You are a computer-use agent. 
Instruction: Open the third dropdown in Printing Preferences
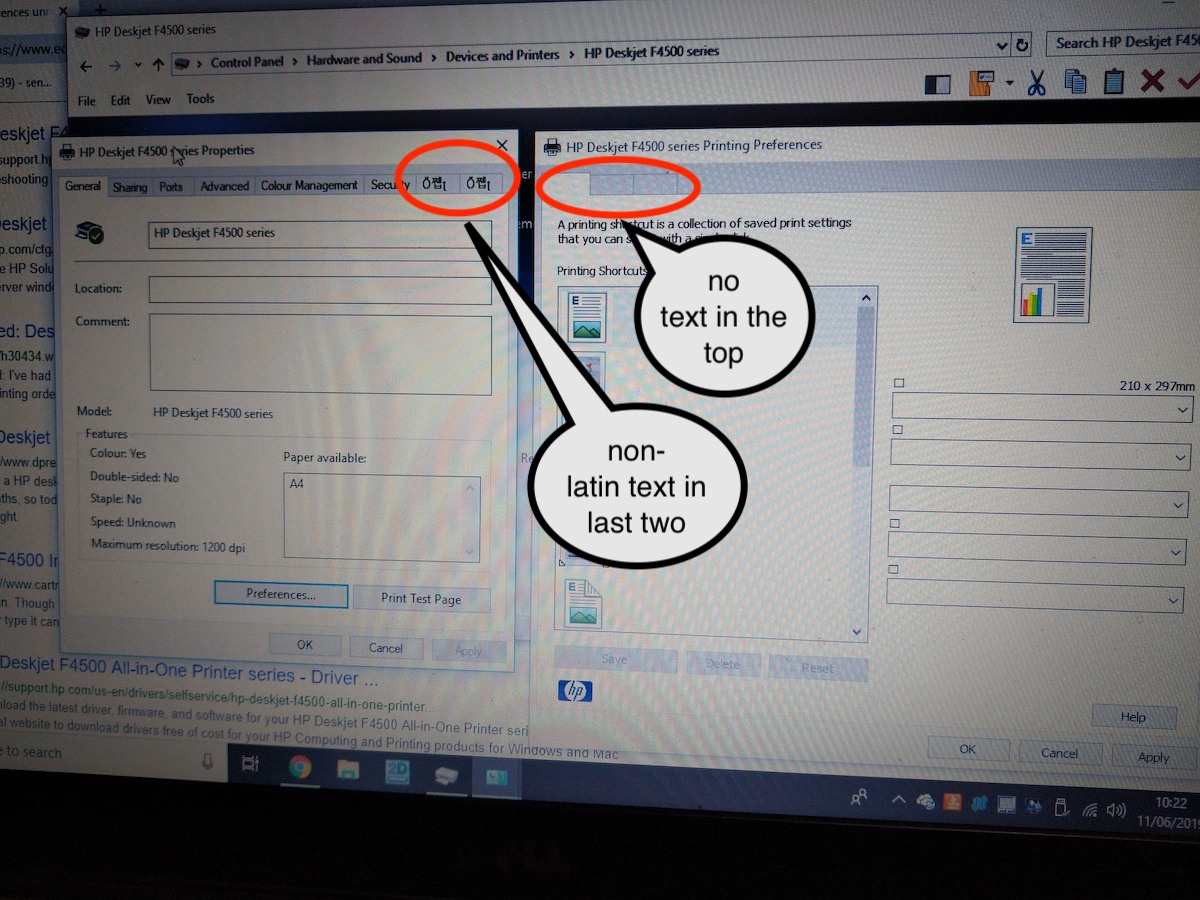(1038, 502)
